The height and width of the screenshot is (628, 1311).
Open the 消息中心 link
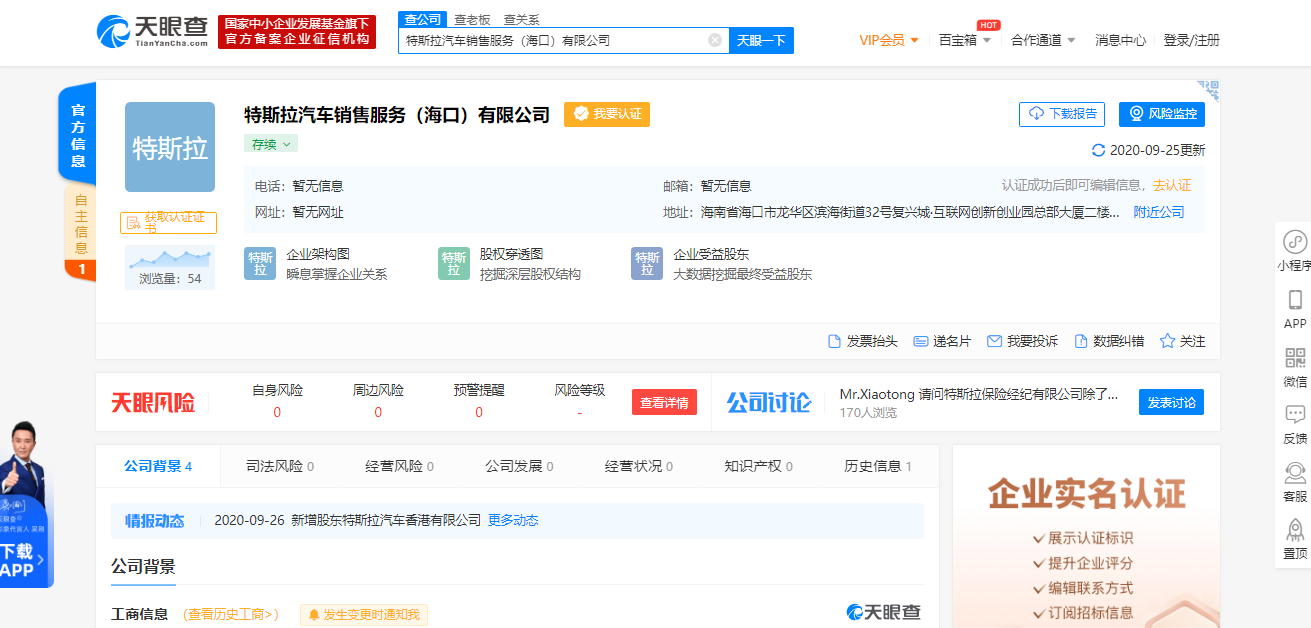click(x=1120, y=40)
